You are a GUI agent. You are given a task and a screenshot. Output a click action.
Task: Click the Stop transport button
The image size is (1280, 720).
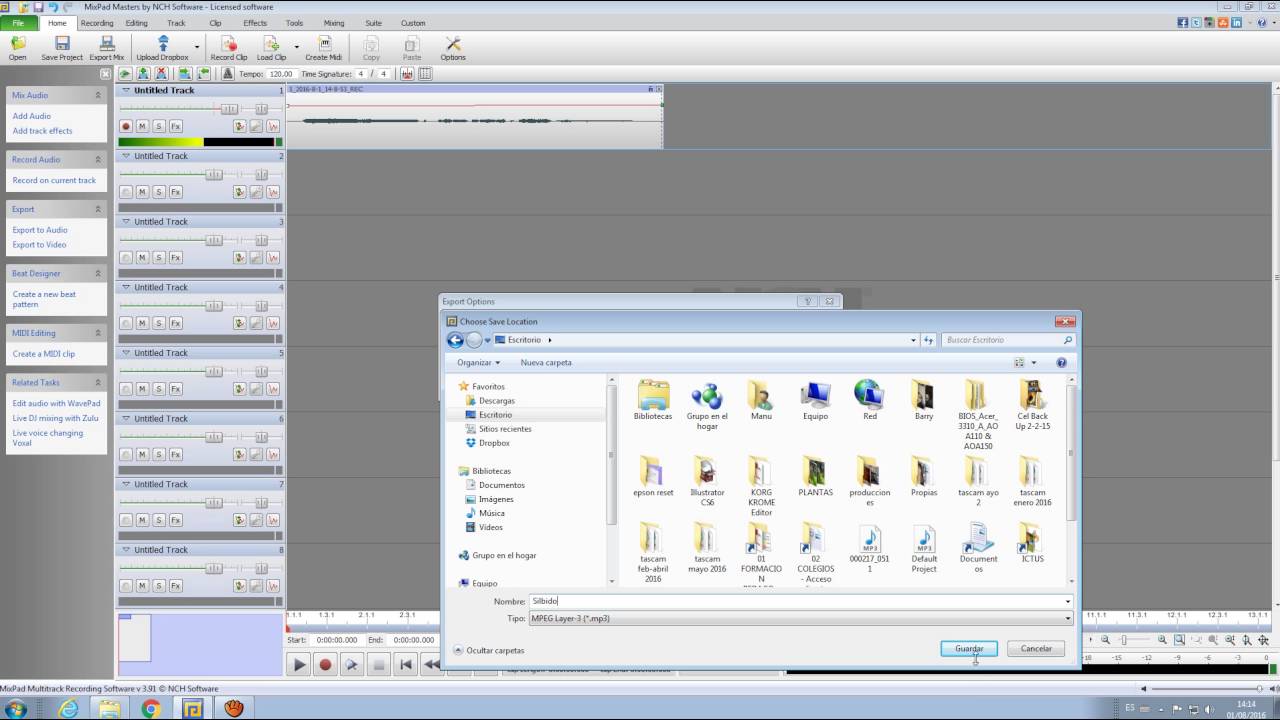[x=379, y=664]
